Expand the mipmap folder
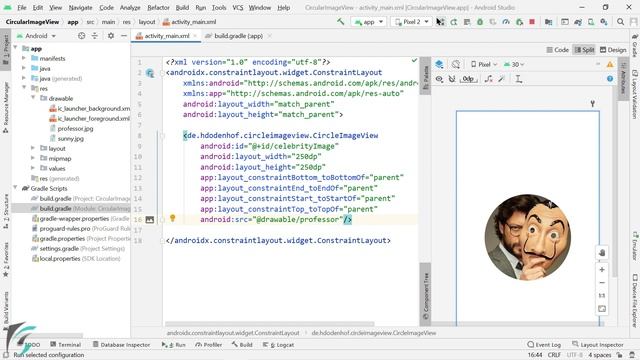 33,158
